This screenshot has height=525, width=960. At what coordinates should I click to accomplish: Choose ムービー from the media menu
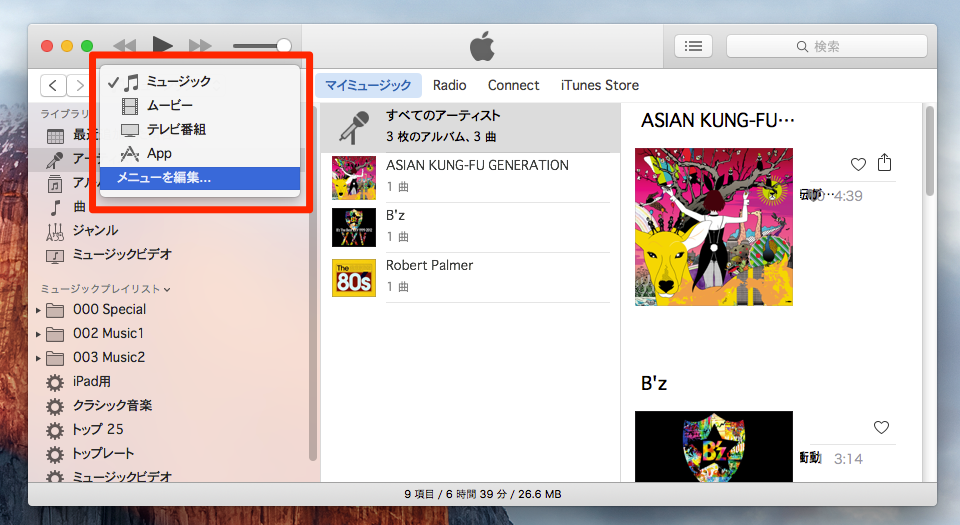(200, 105)
